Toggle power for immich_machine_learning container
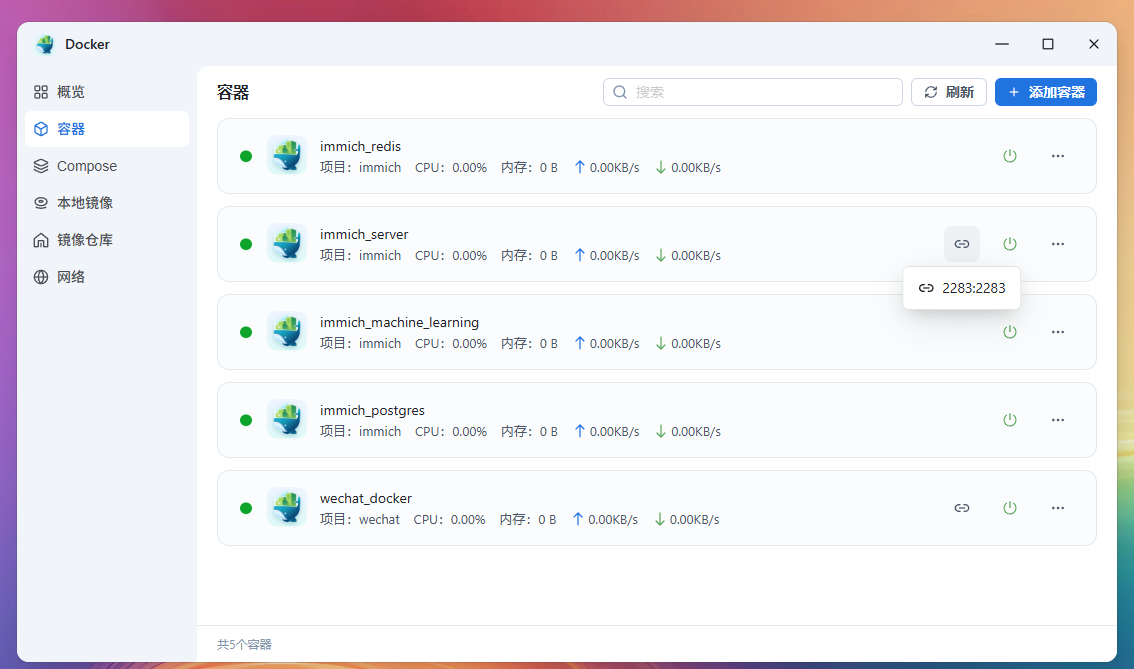The image size is (1134, 669). (1010, 332)
